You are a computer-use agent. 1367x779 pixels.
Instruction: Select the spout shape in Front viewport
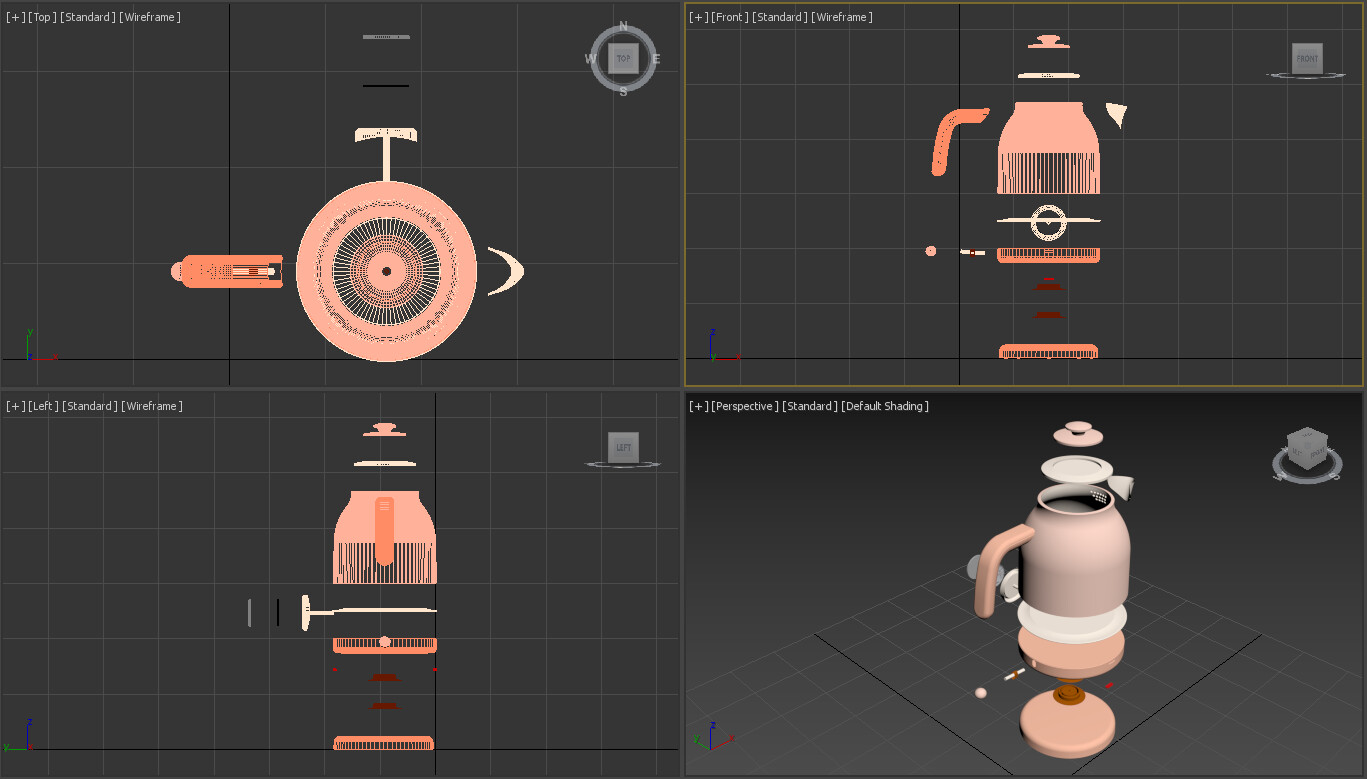point(1116,115)
